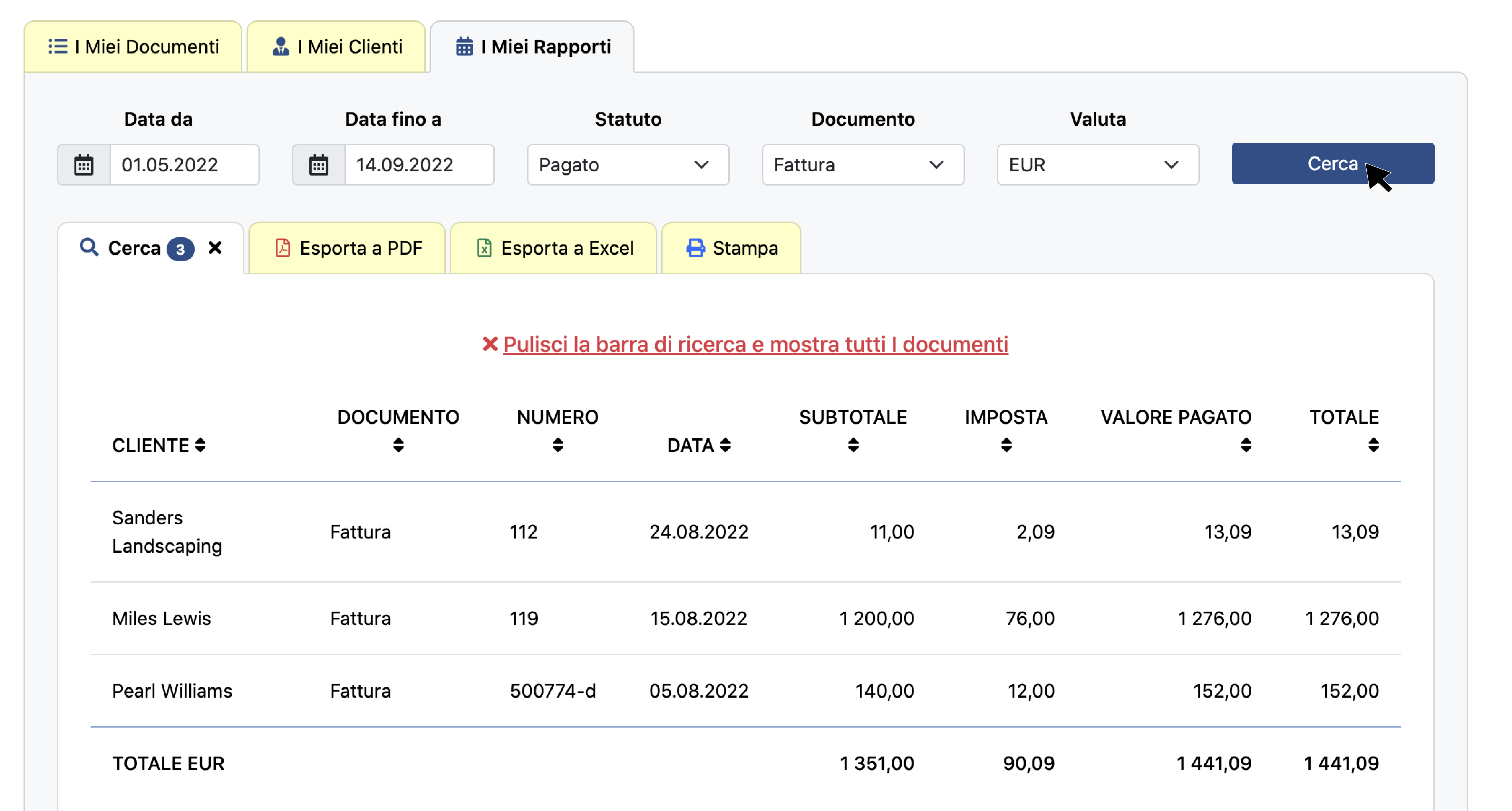1512x811 pixels.
Task: Sort table by DOCUMENTO arrows
Action: [x=399, y=445]
